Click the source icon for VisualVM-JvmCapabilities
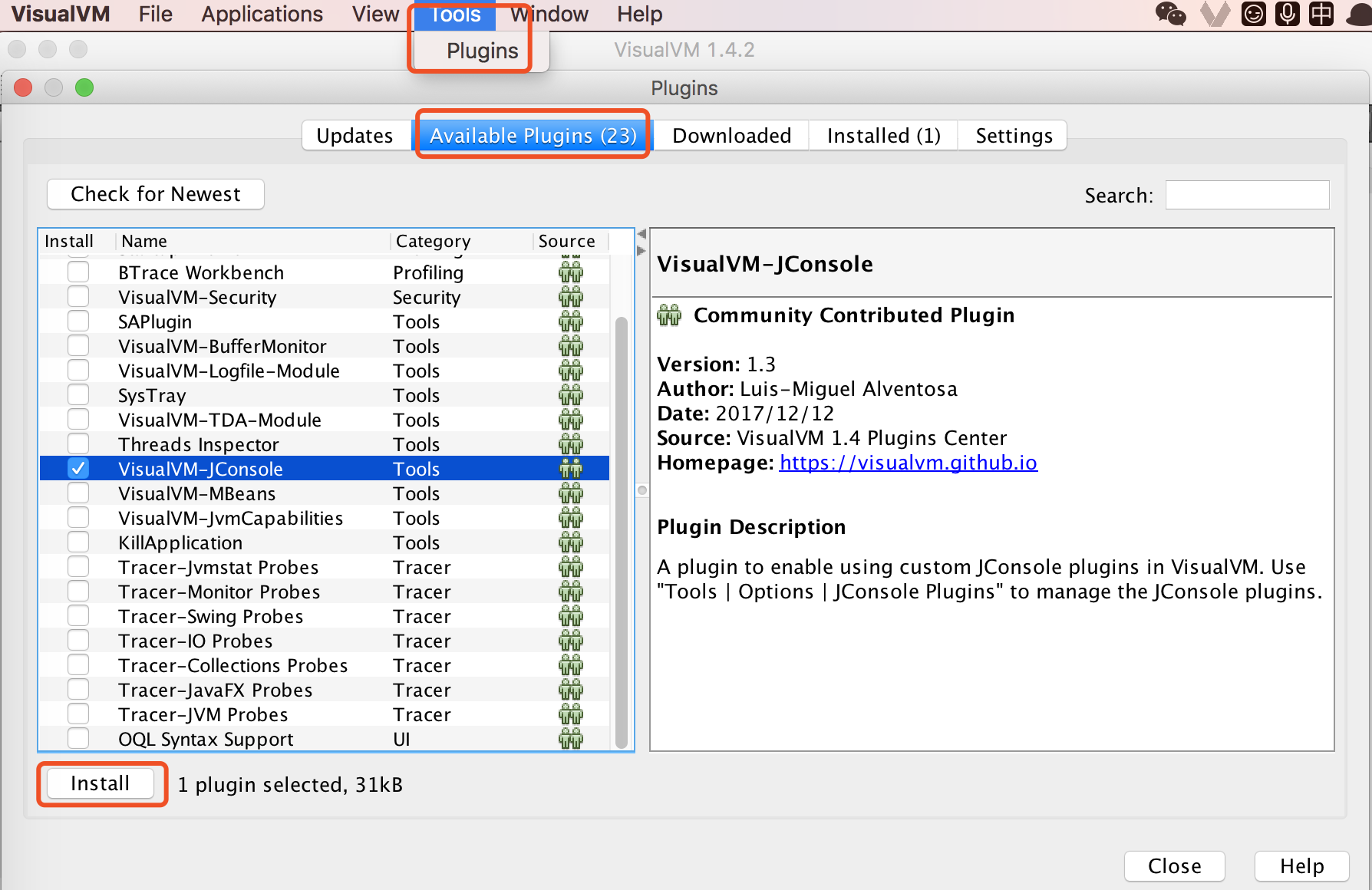1372x890 pixels. pos(570,518)
